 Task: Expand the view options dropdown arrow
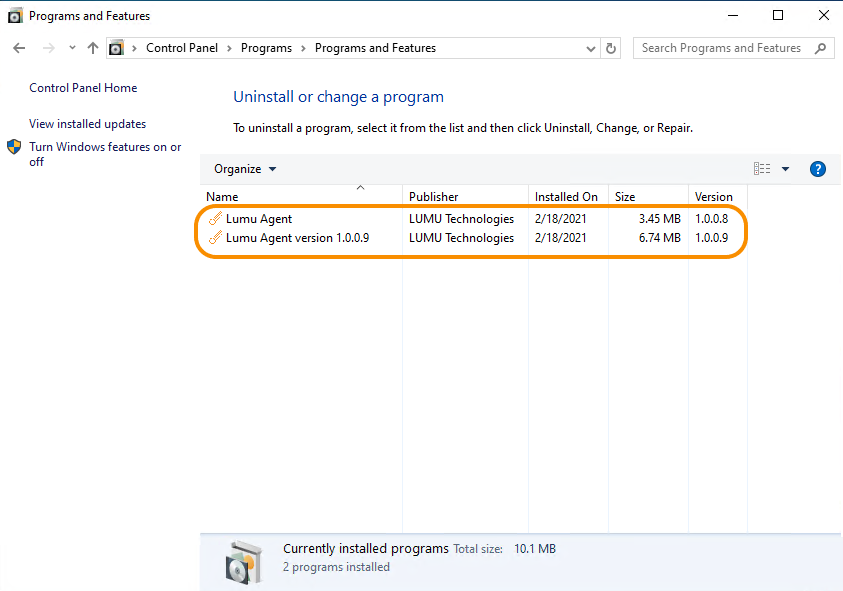pyautogui.click(x=785, y=169)
